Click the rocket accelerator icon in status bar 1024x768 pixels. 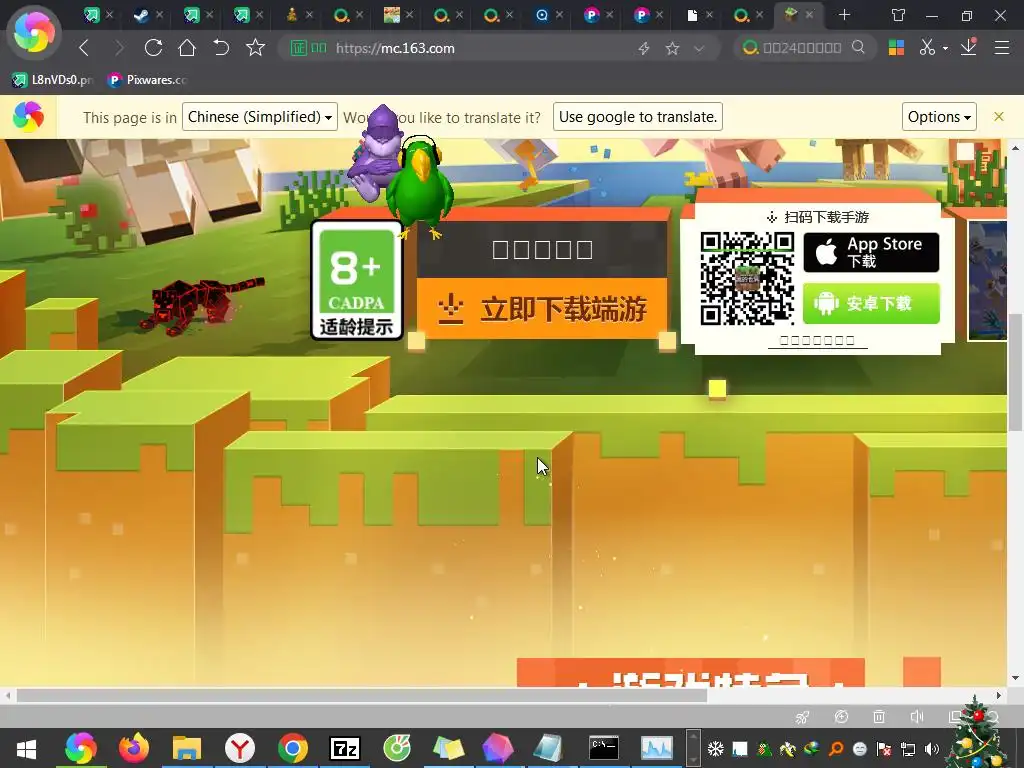pyautogui.click(x=803, y=717)
